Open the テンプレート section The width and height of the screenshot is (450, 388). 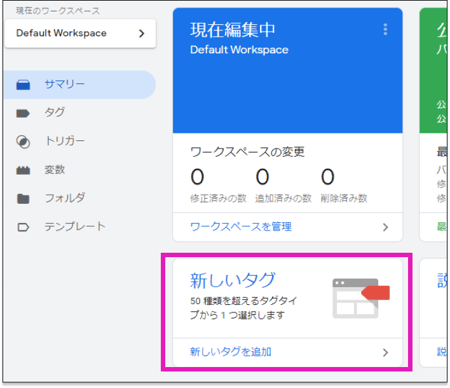(75, 227)
